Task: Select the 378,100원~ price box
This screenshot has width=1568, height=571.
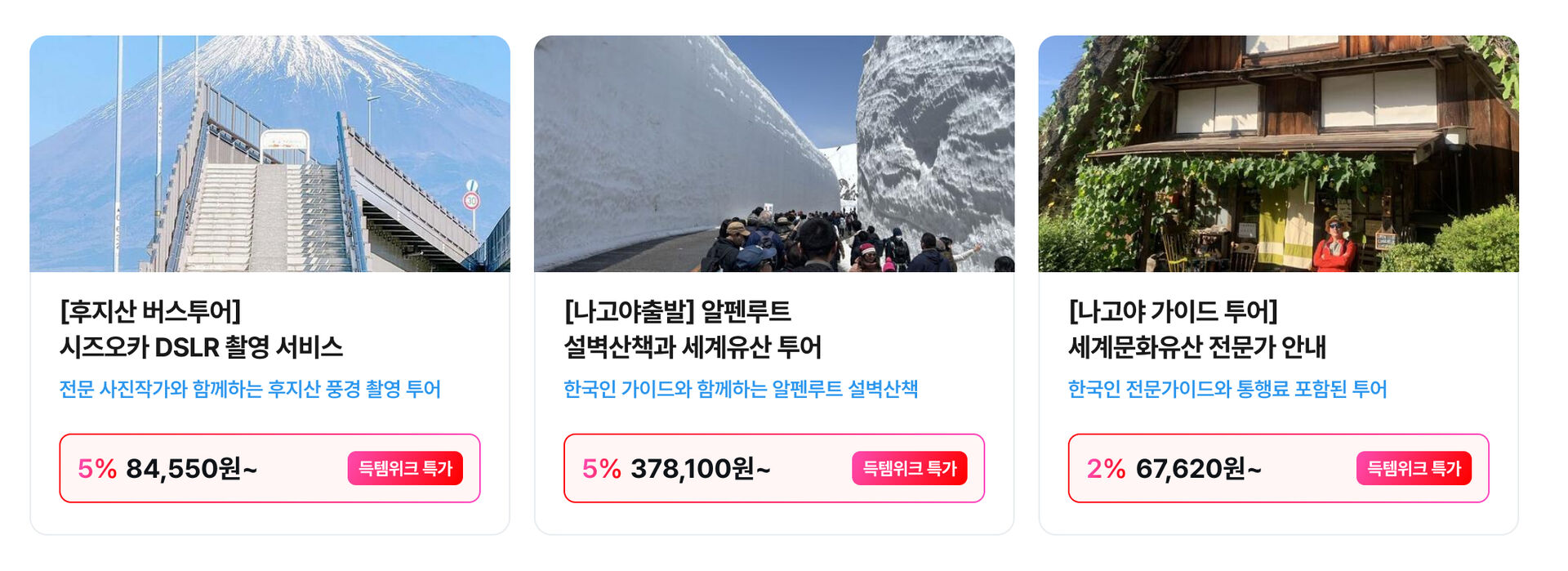Action: point(774,468)
